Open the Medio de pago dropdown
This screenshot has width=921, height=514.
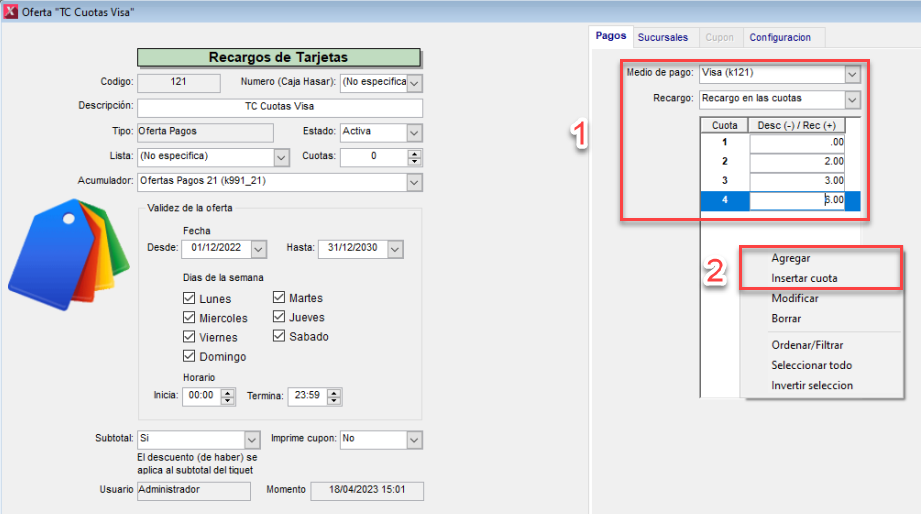(x=851, y=74)
